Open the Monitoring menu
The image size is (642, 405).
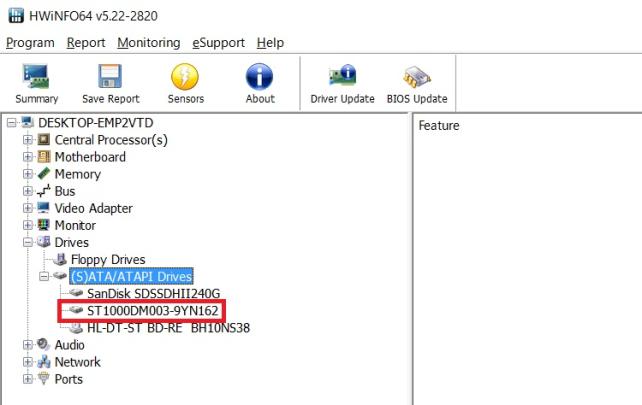tap(149, 43)
